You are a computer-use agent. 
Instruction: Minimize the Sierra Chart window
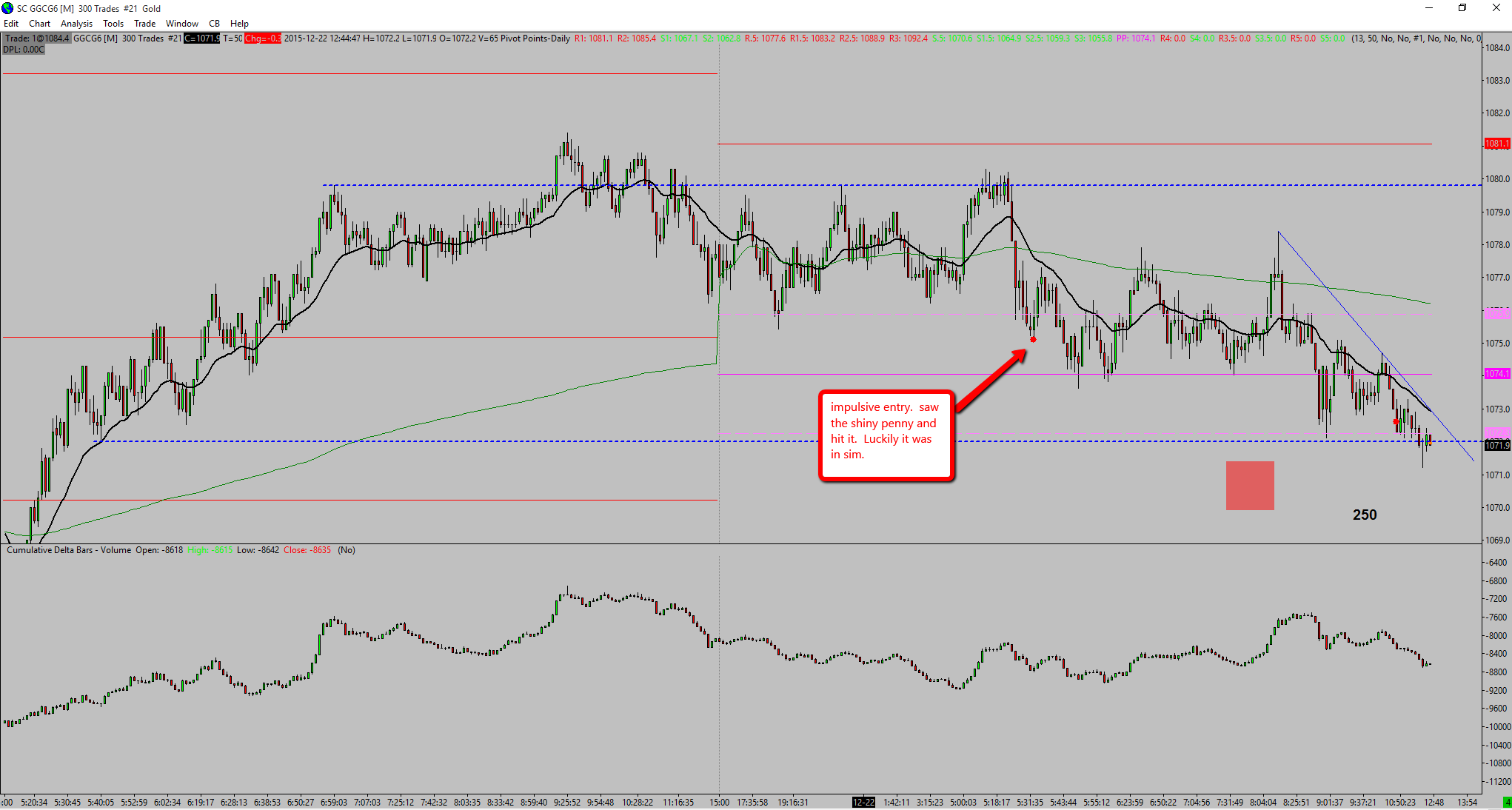click(x=1429, y=8)
